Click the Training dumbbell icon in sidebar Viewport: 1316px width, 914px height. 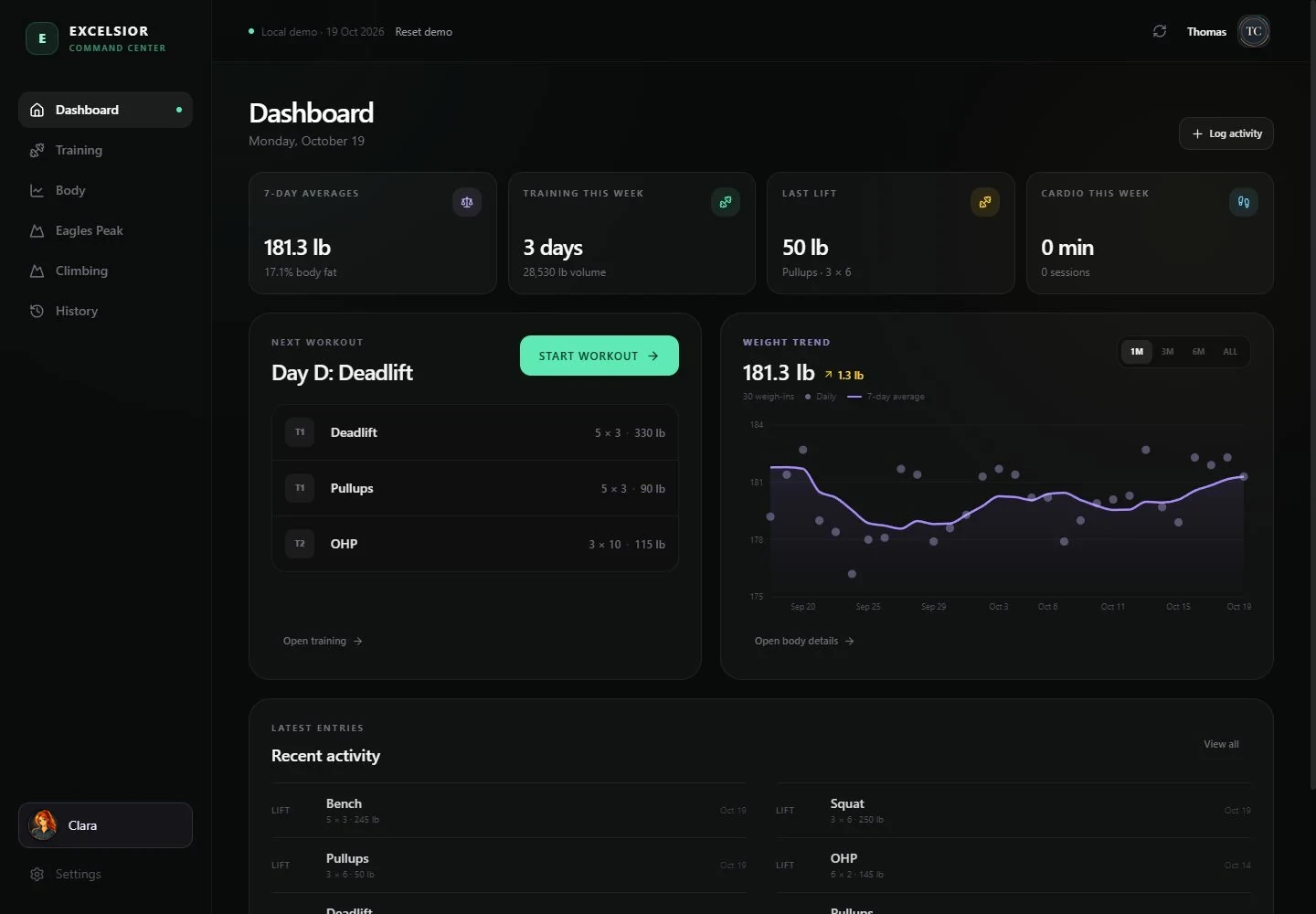[37, 150]
